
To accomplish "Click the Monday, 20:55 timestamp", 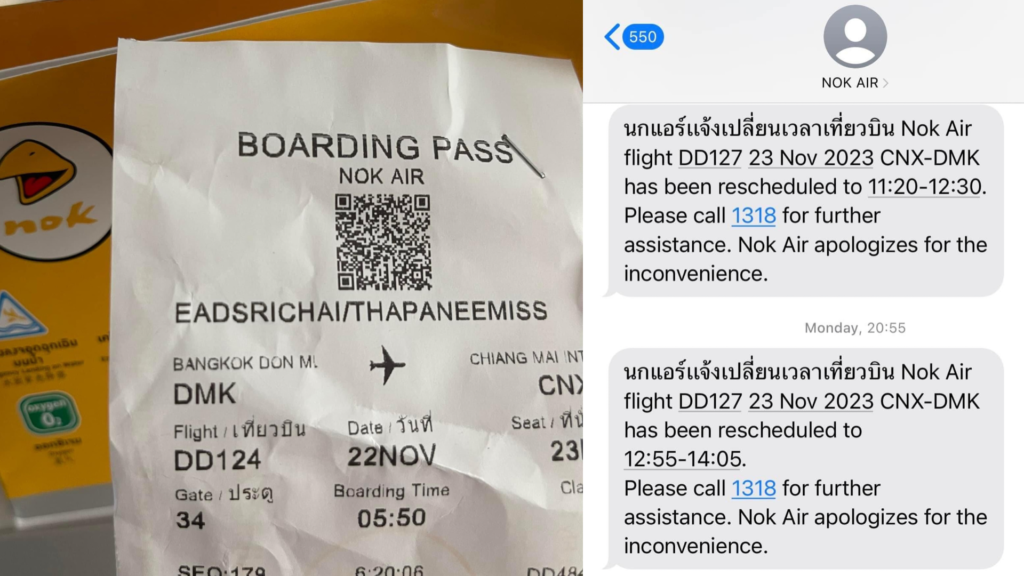I will 855,328.
